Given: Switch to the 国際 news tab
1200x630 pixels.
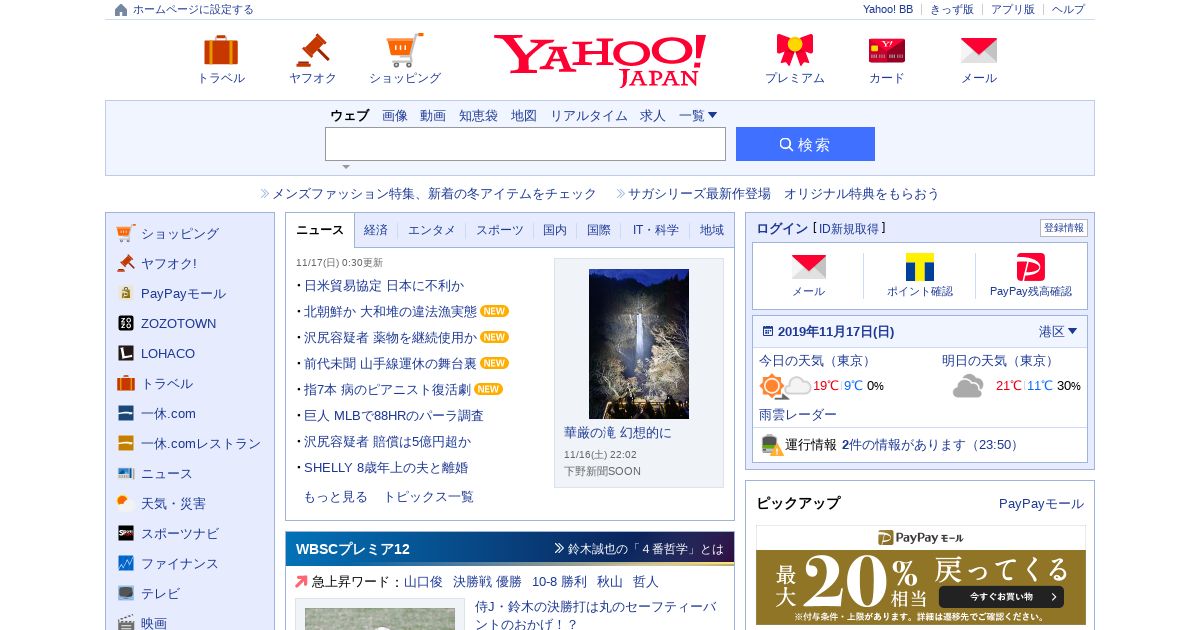Looking at the screenshot, I should pyautogui.click(x=599, y=230).
